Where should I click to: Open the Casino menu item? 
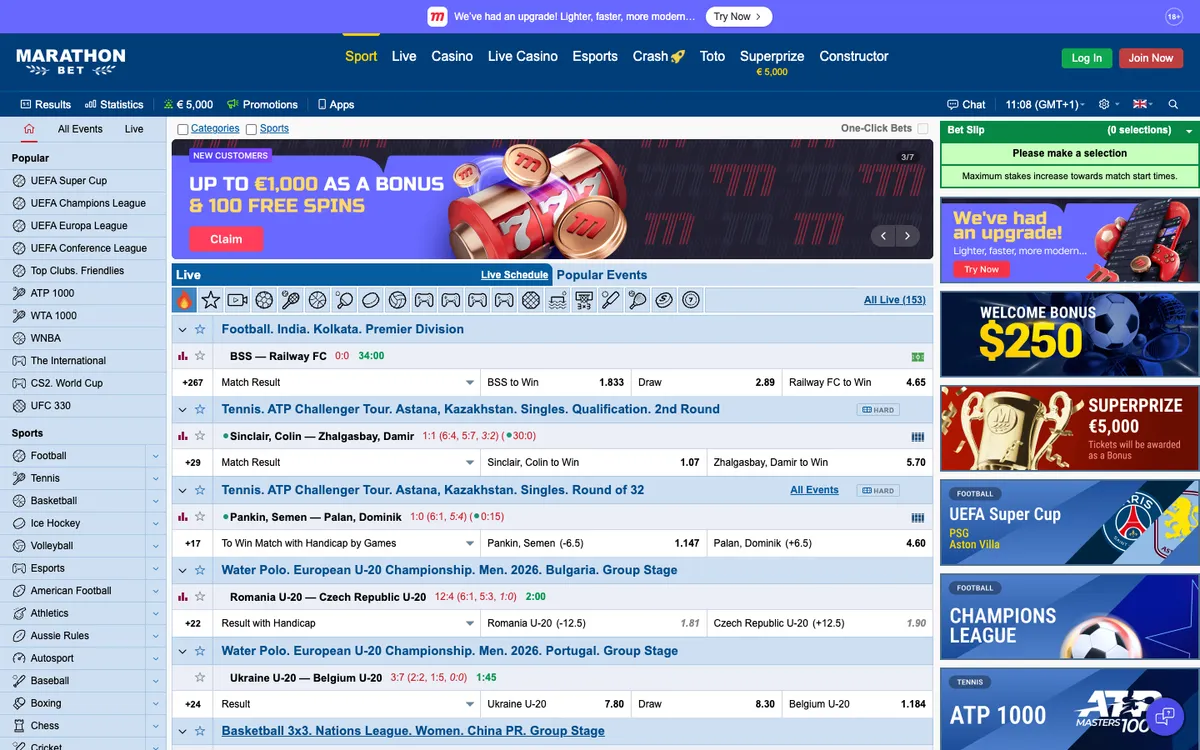pyautogui.click(x=452, y=56)
